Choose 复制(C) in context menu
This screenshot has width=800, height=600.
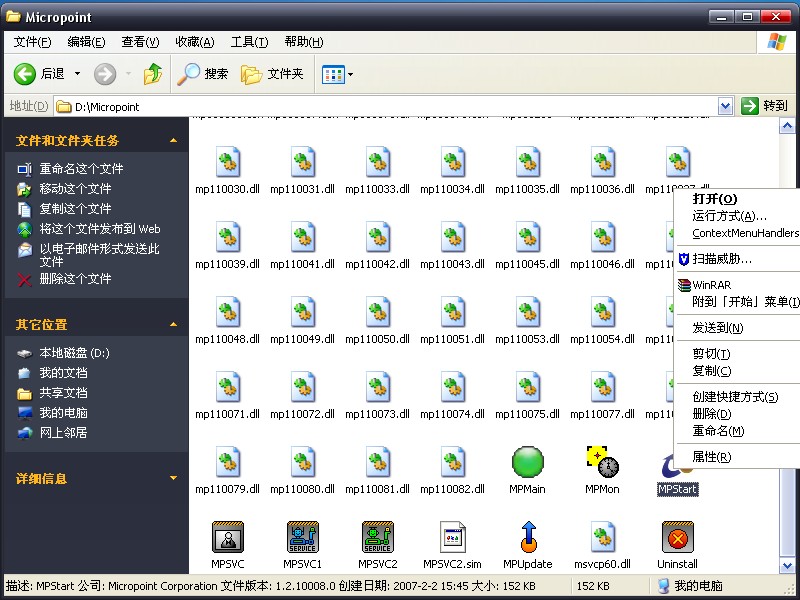click(x=711, y=371)
